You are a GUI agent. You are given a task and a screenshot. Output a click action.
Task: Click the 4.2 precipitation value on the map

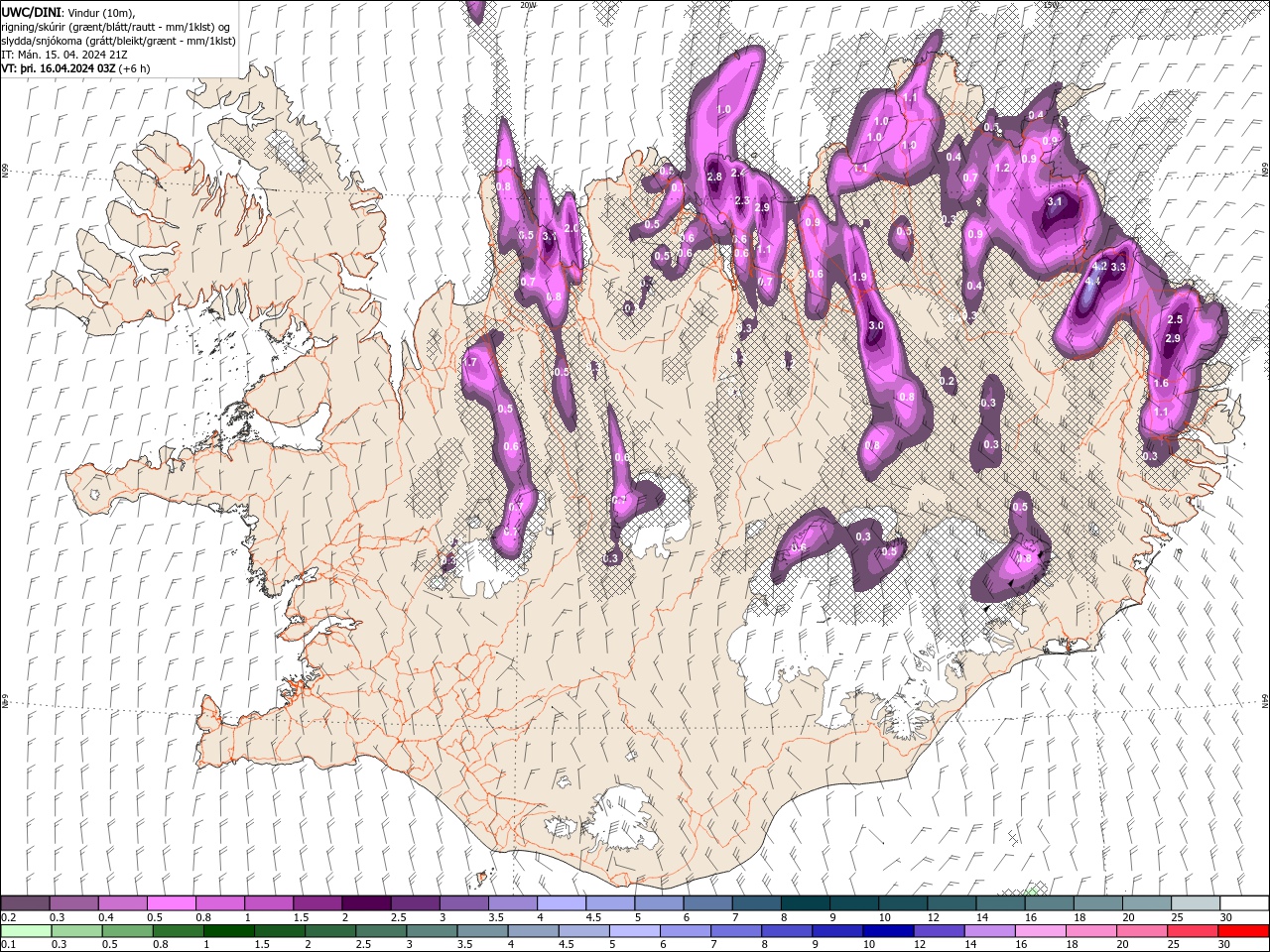[x=1098, y=267]
